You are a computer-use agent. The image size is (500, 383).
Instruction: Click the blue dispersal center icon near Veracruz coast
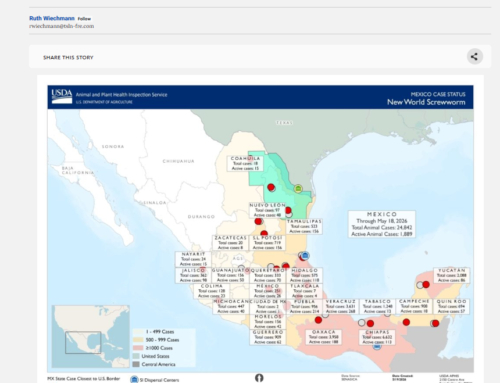point(305,256)
